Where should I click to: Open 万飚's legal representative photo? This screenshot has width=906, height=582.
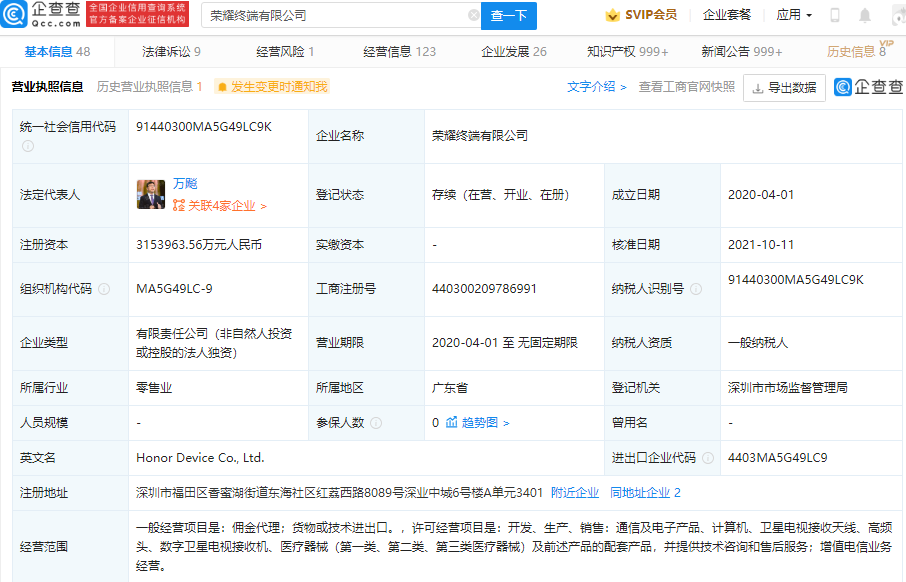click(x=151, y=195)
